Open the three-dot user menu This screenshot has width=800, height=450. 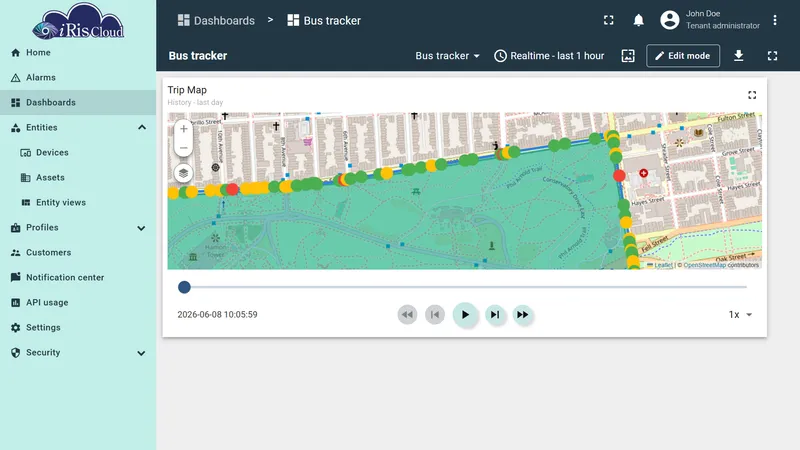pos(774,20)
